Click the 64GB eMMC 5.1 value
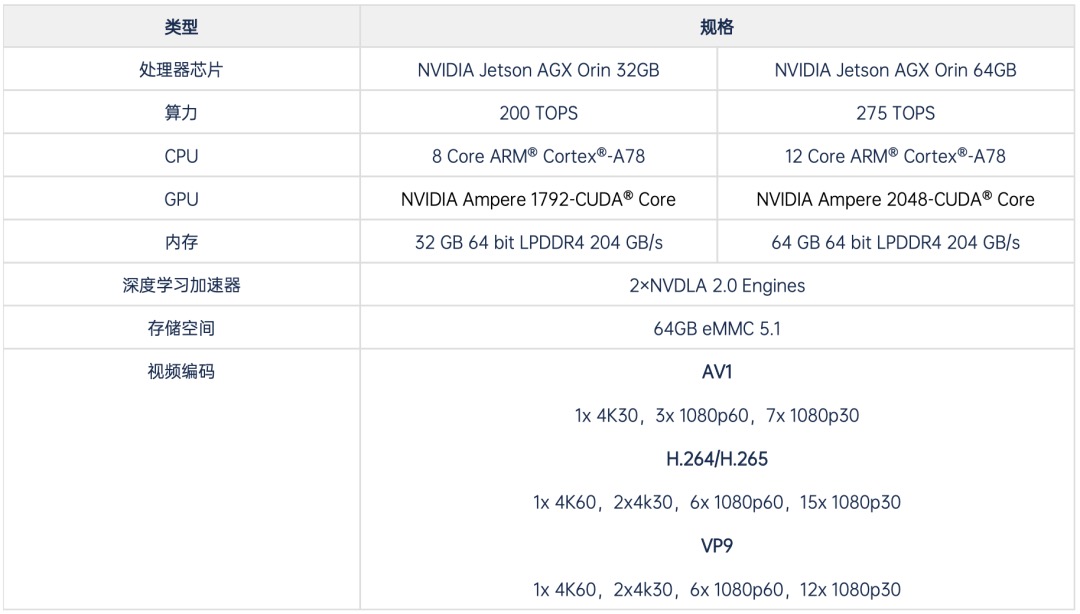This screenshot has width=1080, height=614. pyautogui.click(x=716, y=329)
